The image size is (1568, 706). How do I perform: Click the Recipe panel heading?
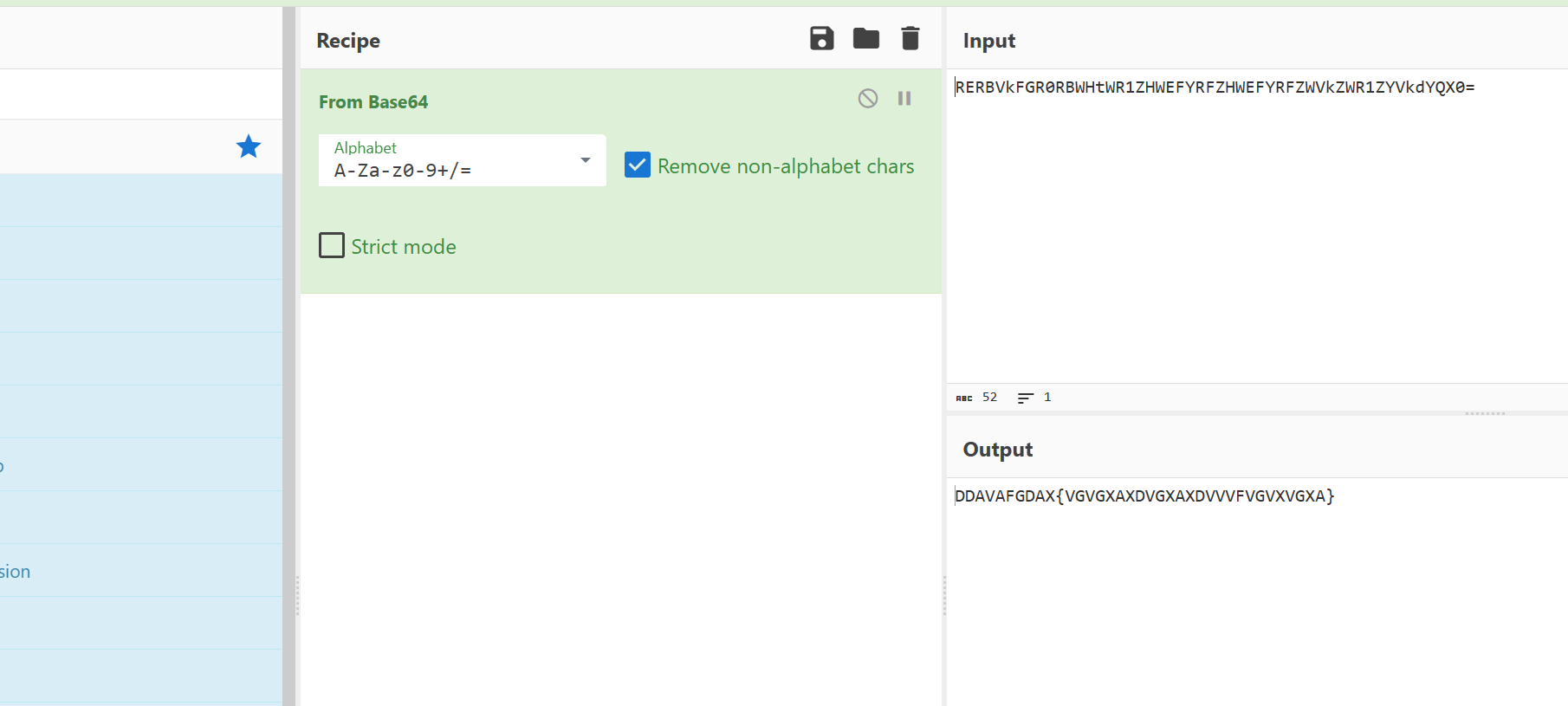pos(348,41)
